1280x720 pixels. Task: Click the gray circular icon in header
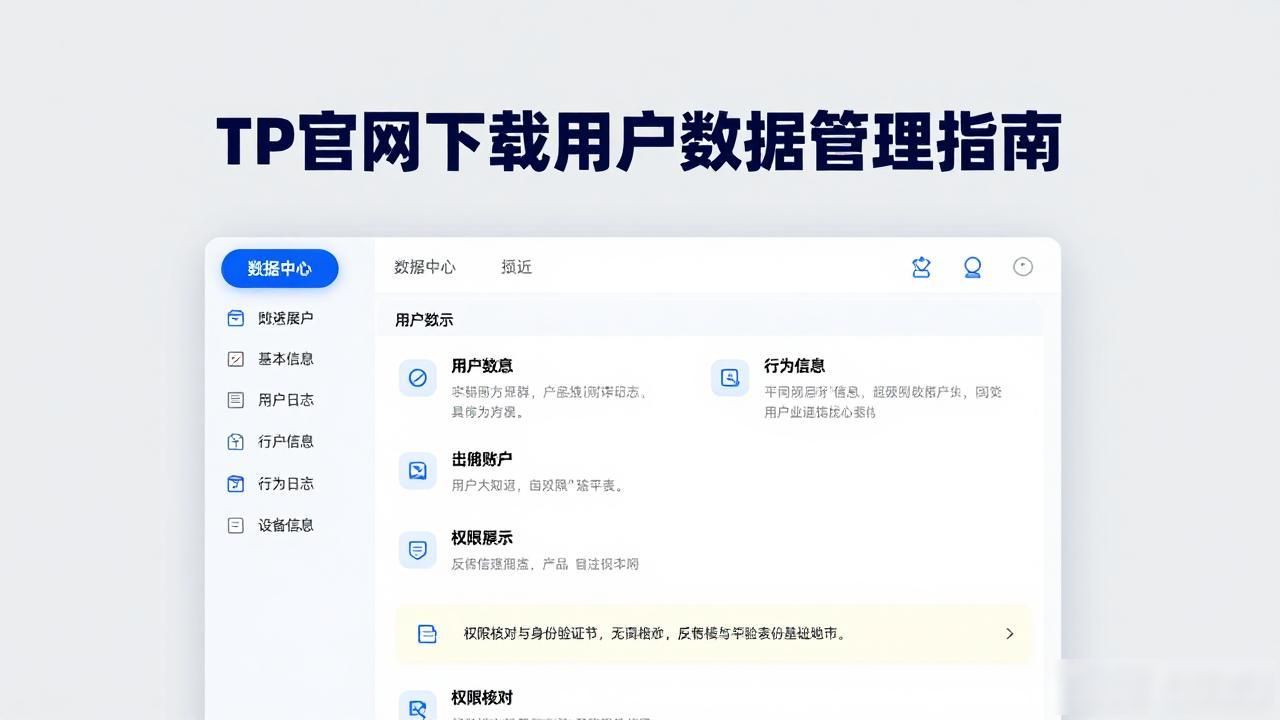click(x=1023, y=267)
